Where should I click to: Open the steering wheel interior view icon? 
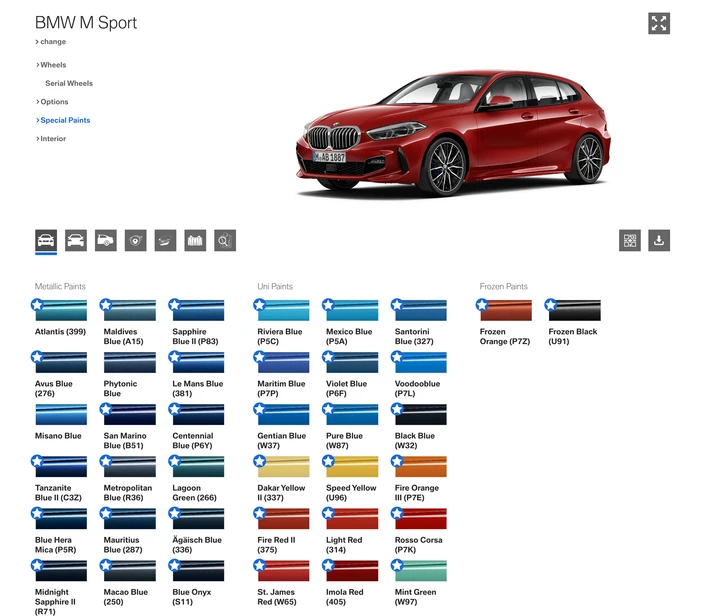135,240
